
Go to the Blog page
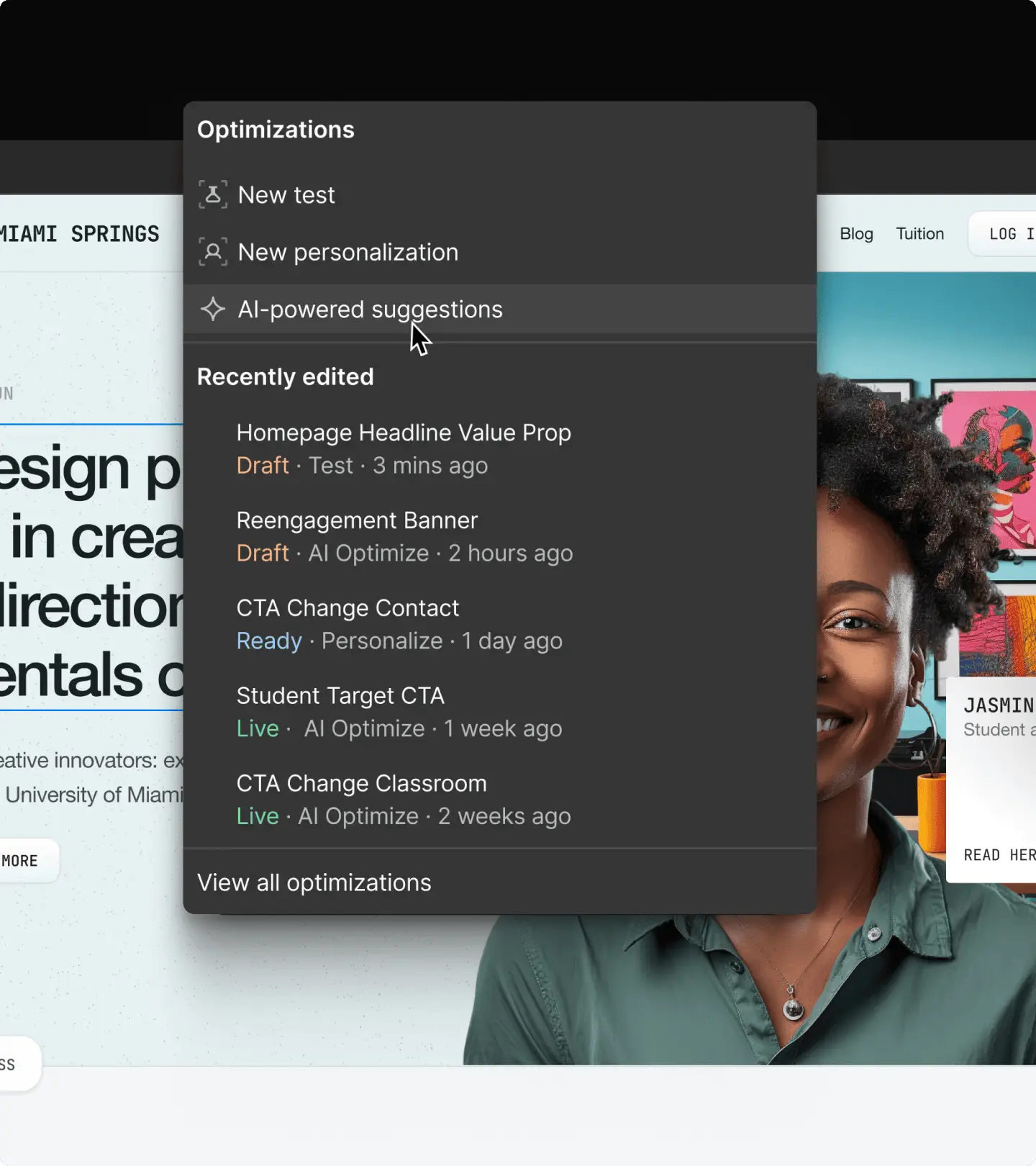tap(856, 234)
